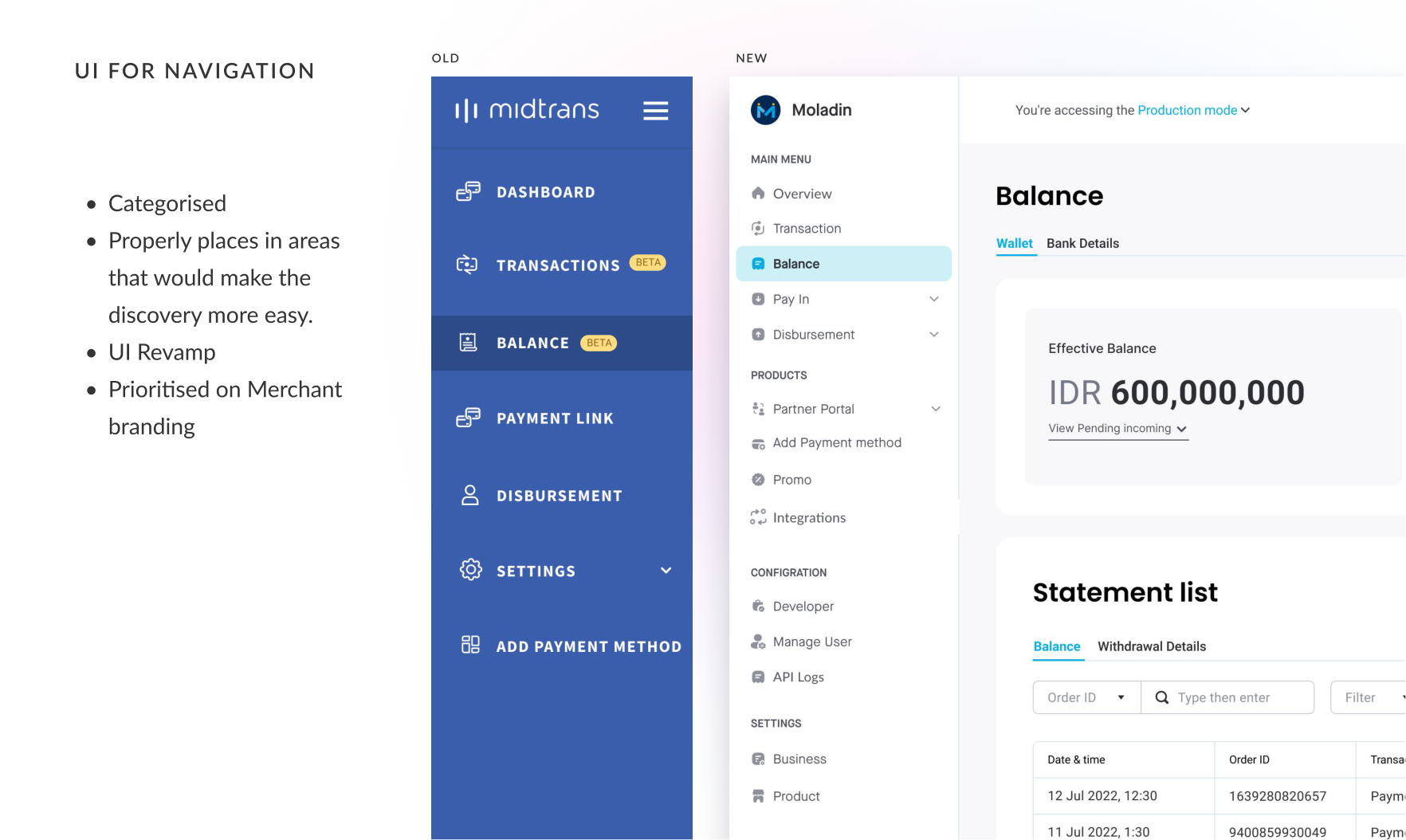1406x840 pixels.
Task: Switch to the Wallet tab
Action: pos(1015,244)
